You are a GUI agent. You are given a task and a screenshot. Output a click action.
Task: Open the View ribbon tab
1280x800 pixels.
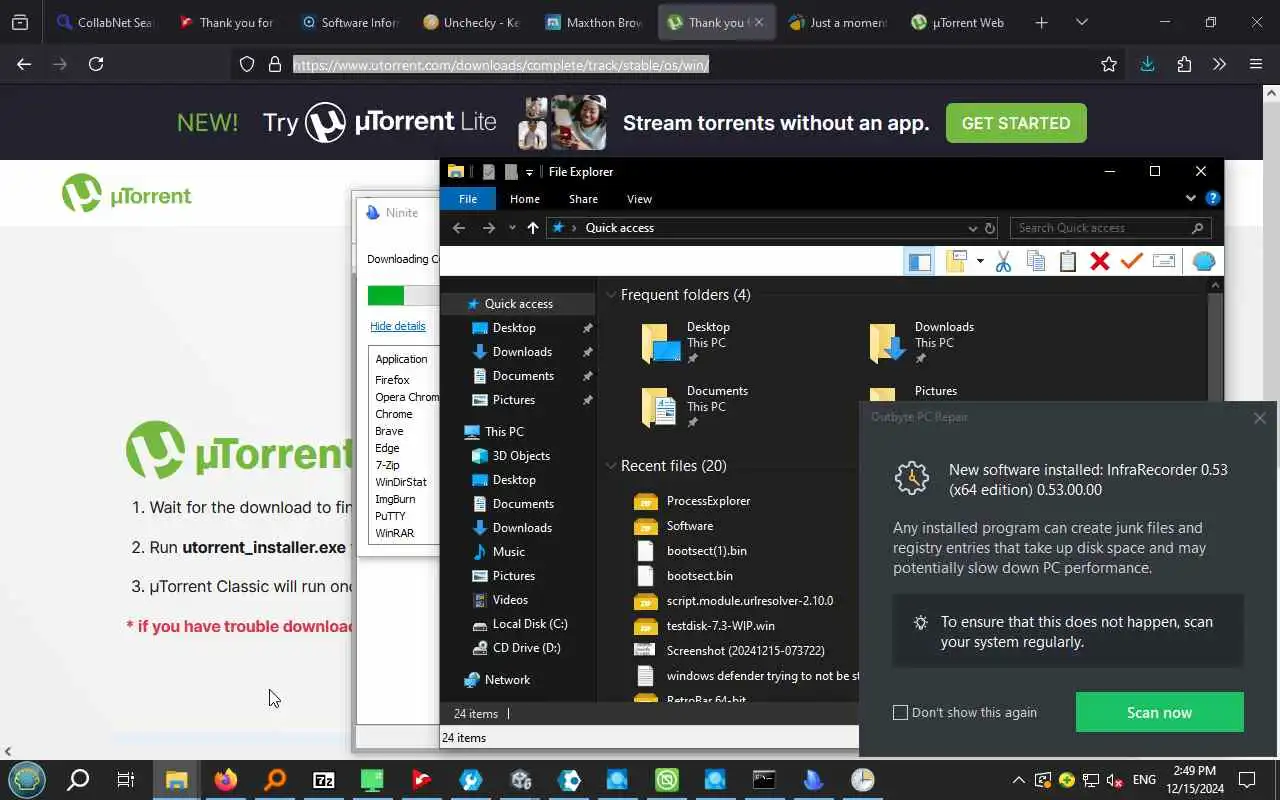pos(639,199)
